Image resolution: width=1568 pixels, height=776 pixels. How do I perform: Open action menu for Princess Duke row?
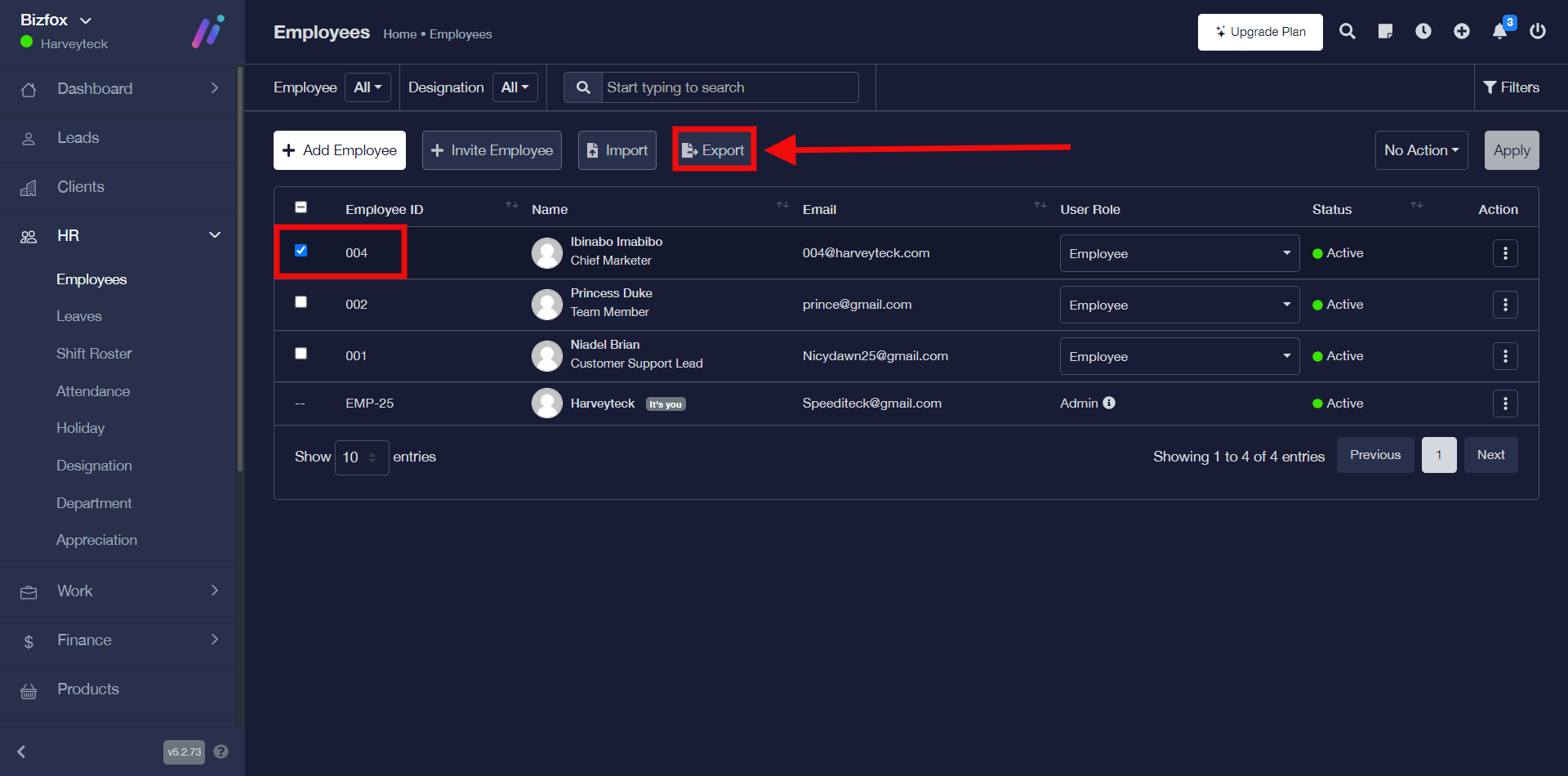(1504, 305)
